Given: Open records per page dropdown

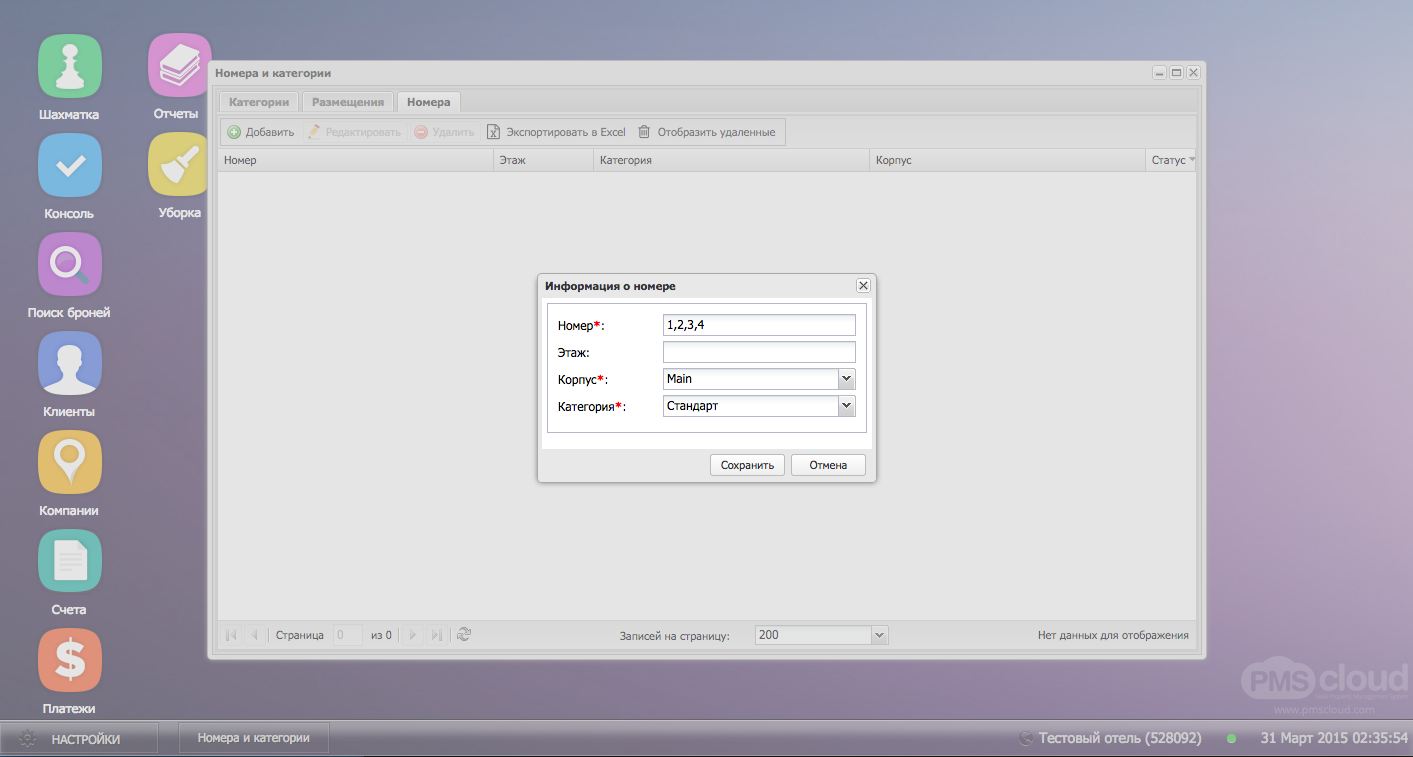Looking at the screenshot, I should (x=879, y=635).
